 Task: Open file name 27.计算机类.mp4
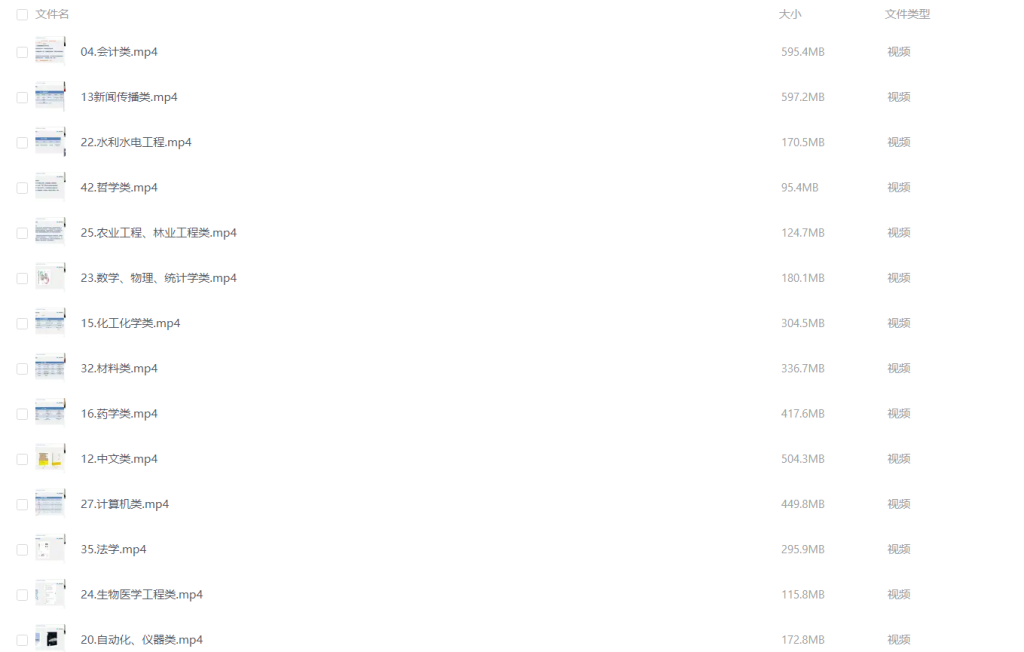[125, 504]
